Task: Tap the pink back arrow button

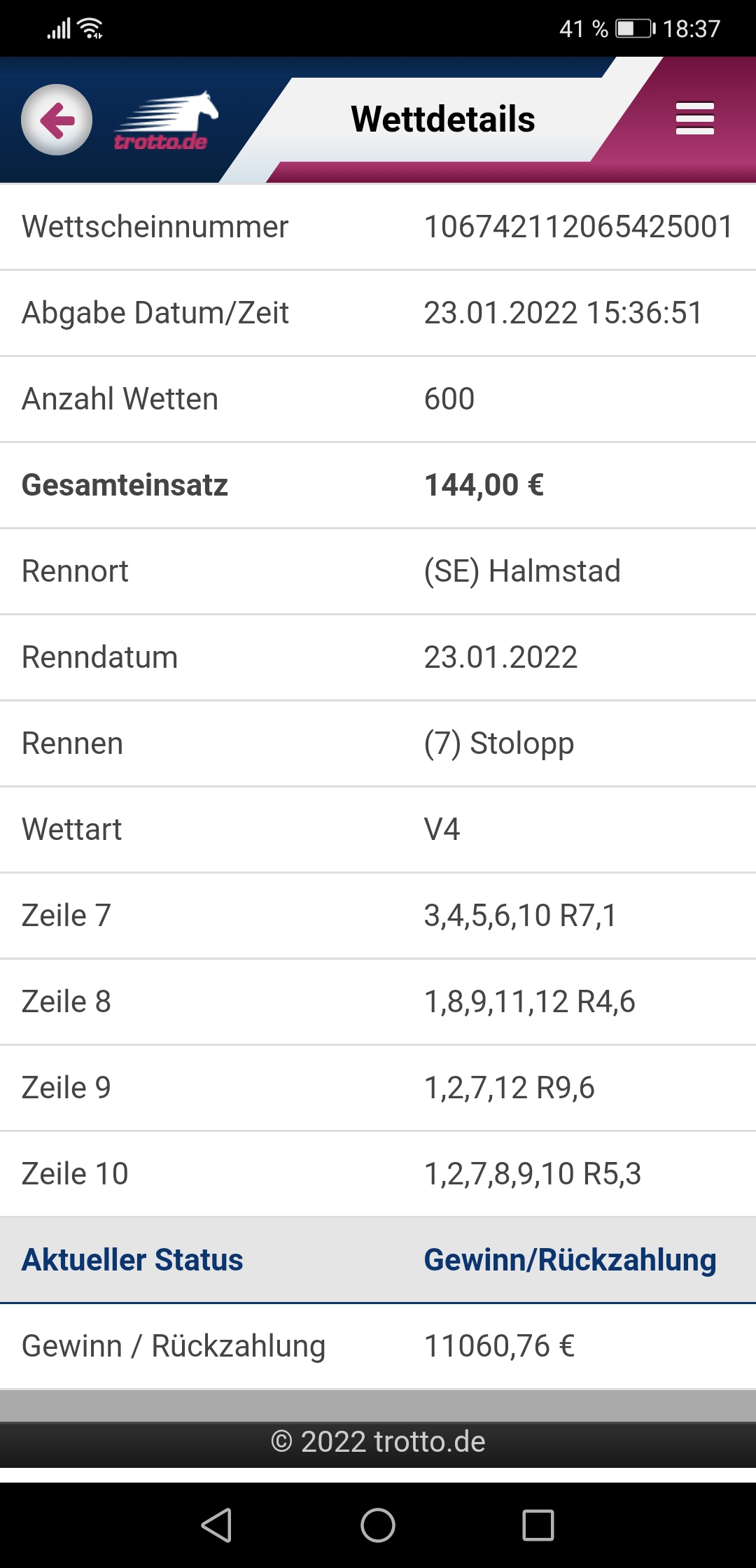Action: coord(57,120)
